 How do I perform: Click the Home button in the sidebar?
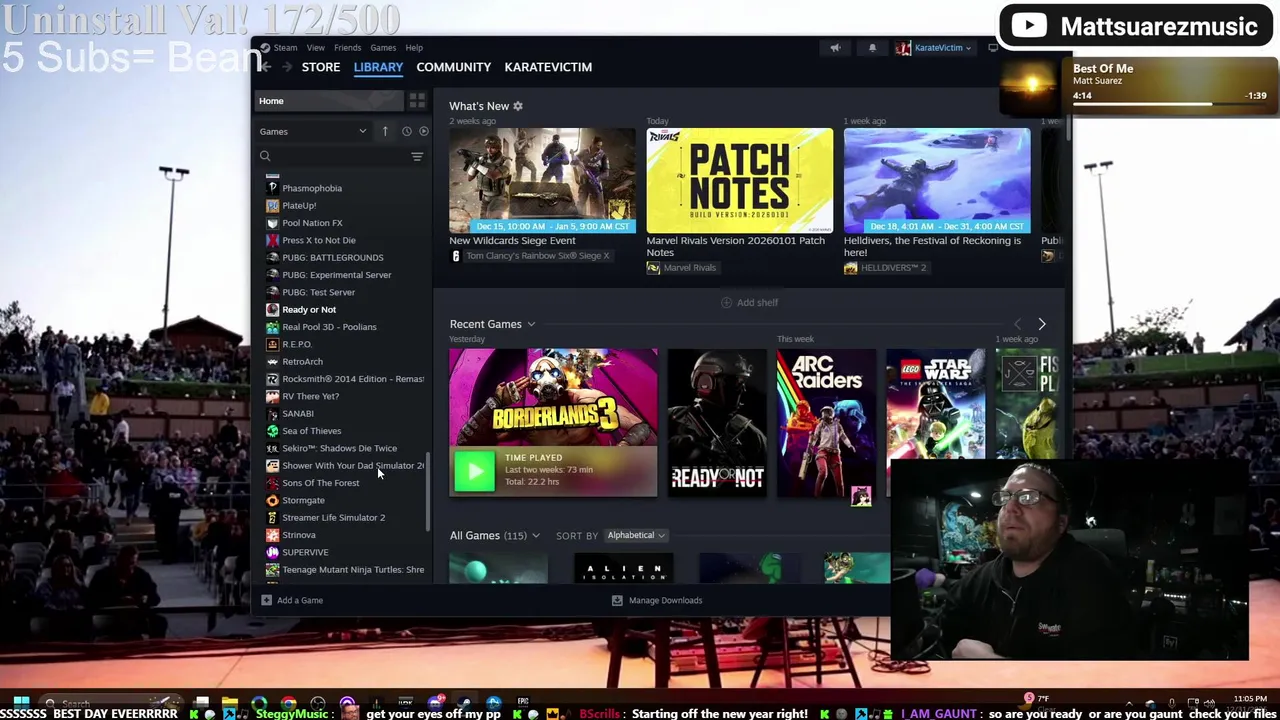coord(328,101)
